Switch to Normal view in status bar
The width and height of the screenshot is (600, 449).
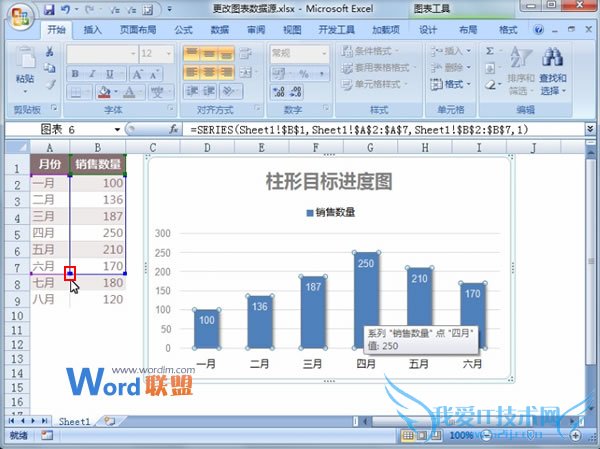coord(408,435)
